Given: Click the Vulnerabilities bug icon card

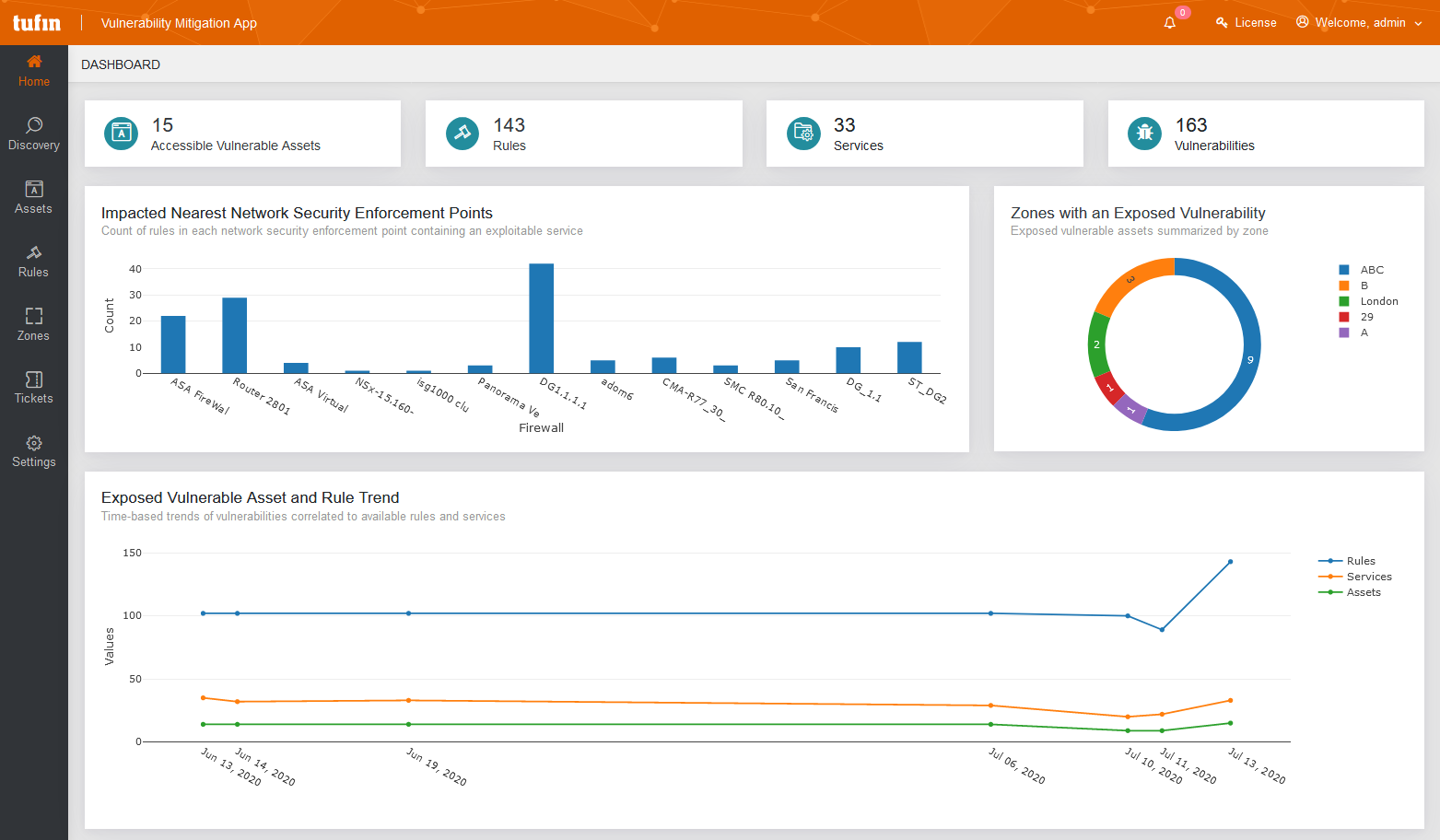Looking at the screenshot, I should (1144, 134).
